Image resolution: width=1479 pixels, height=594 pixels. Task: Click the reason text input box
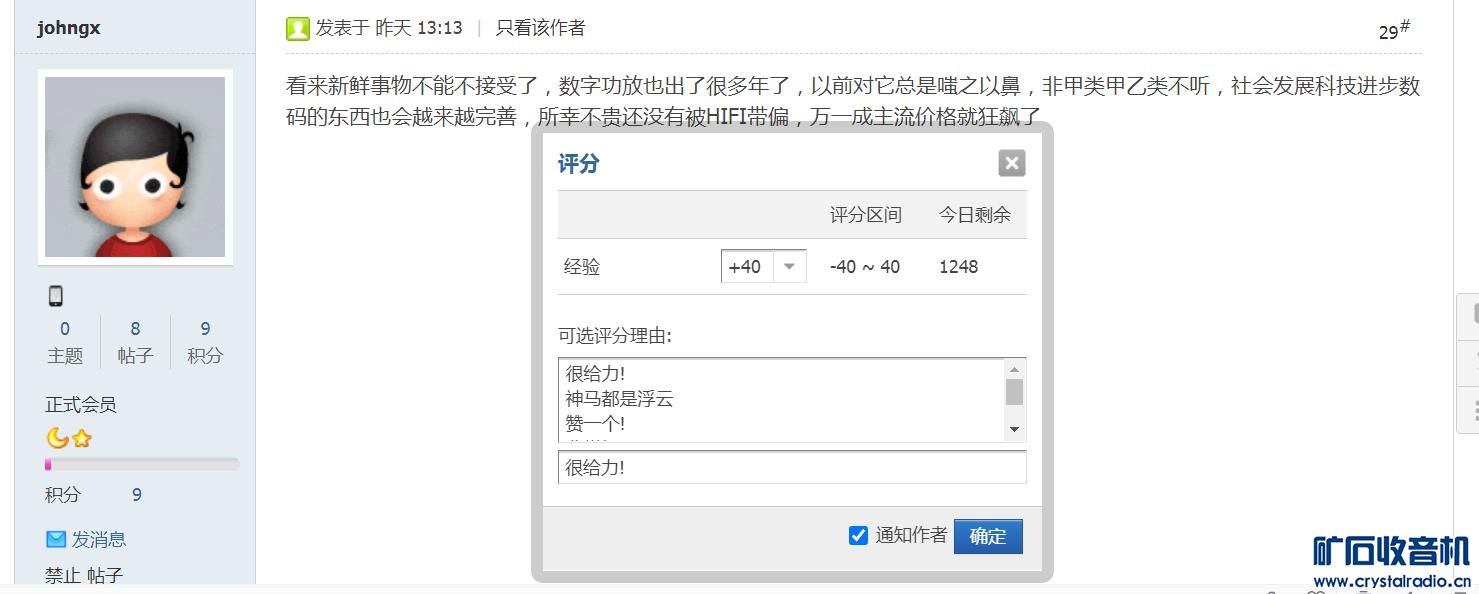click(791, 467)
